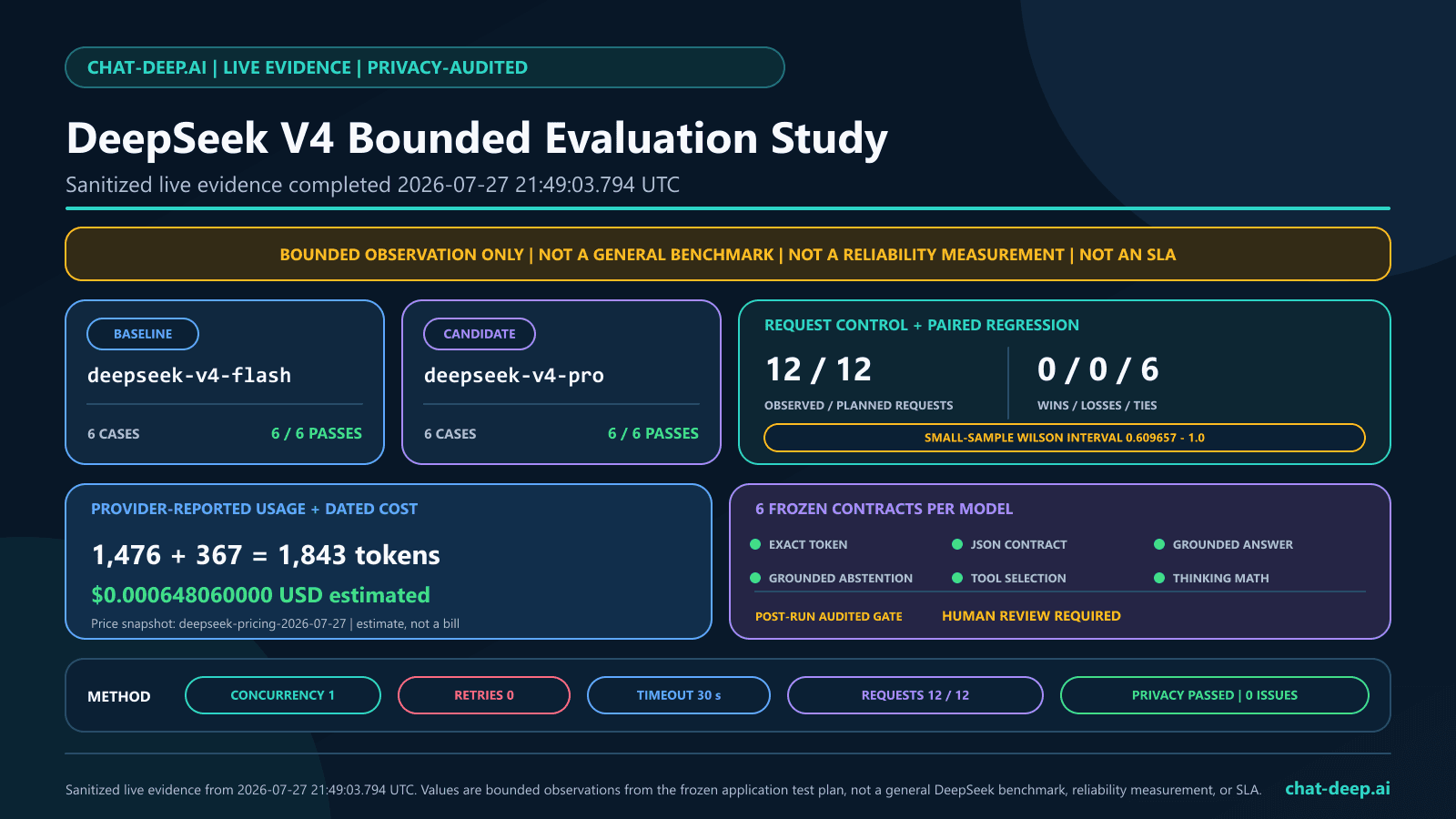Click the CANDIDATE badge
1456x819 pixels.
click(480, 334)
